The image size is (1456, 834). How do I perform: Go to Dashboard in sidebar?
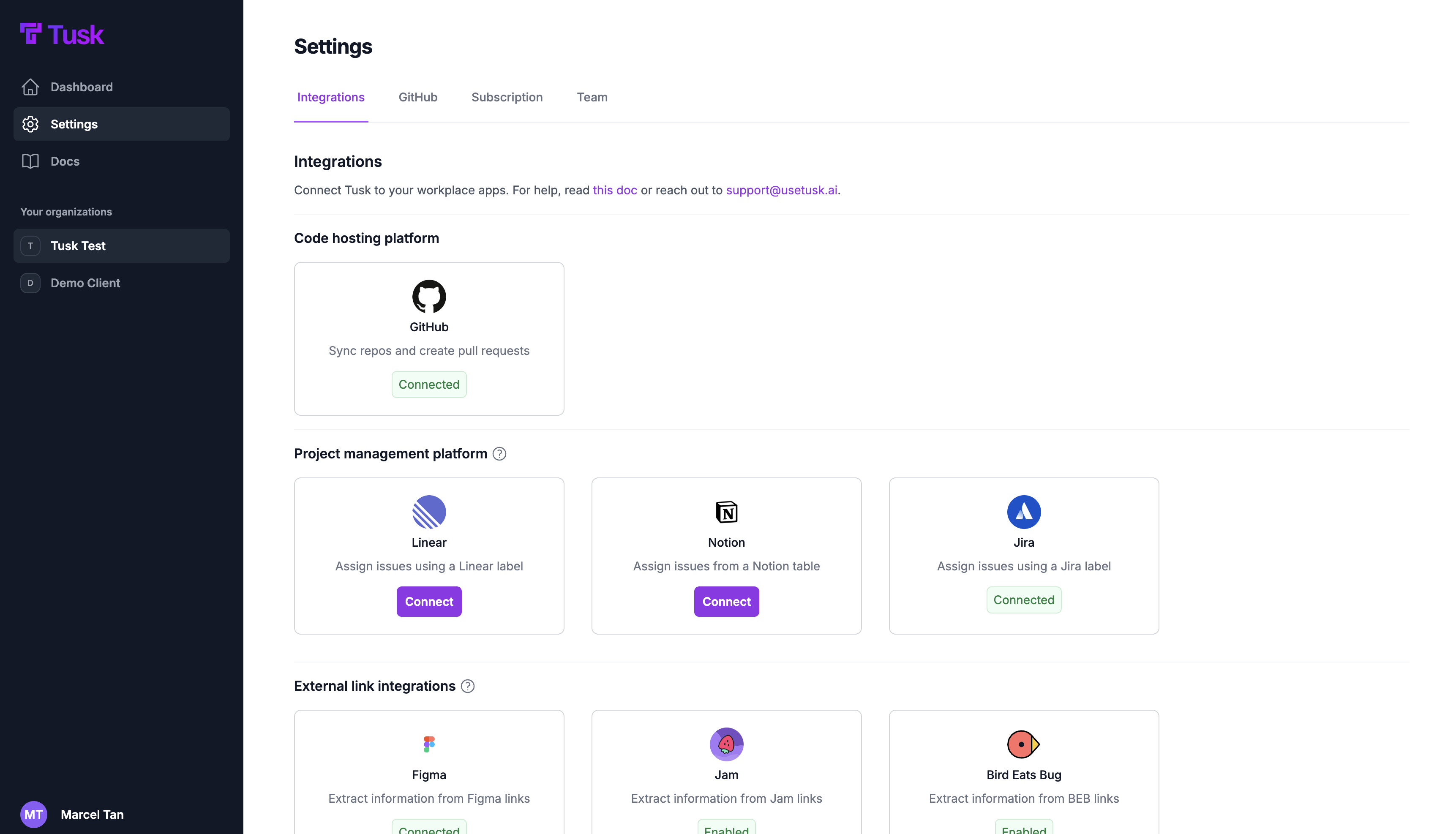[121, 87]
